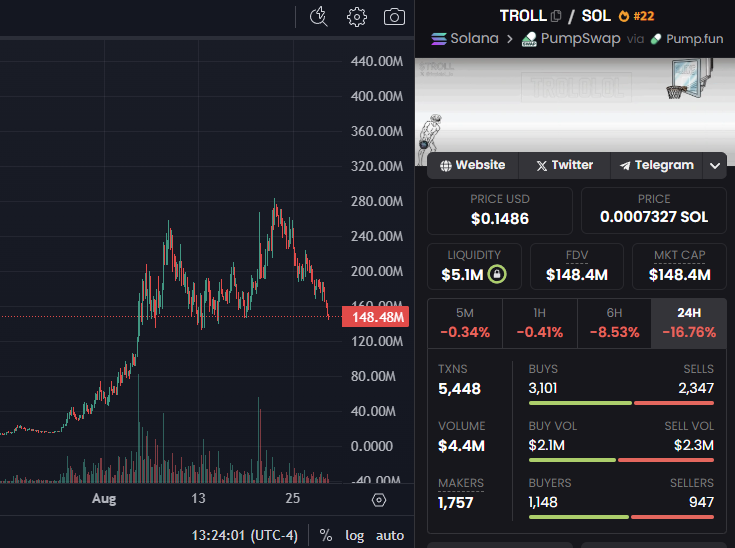Open chart settings gear icon
735x548 pixels.
pyautogui.click(x=357, y=17)
